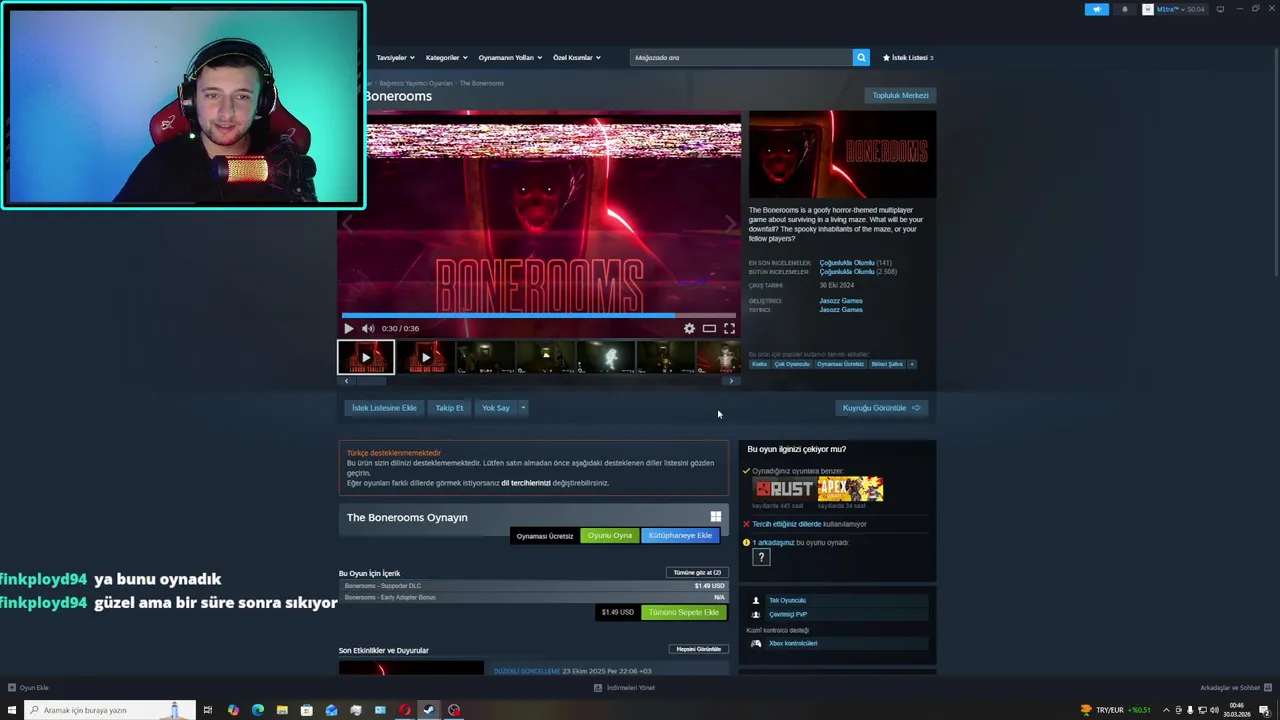Select the Launch Trailer thumbnail

click(x=365, y=357)
